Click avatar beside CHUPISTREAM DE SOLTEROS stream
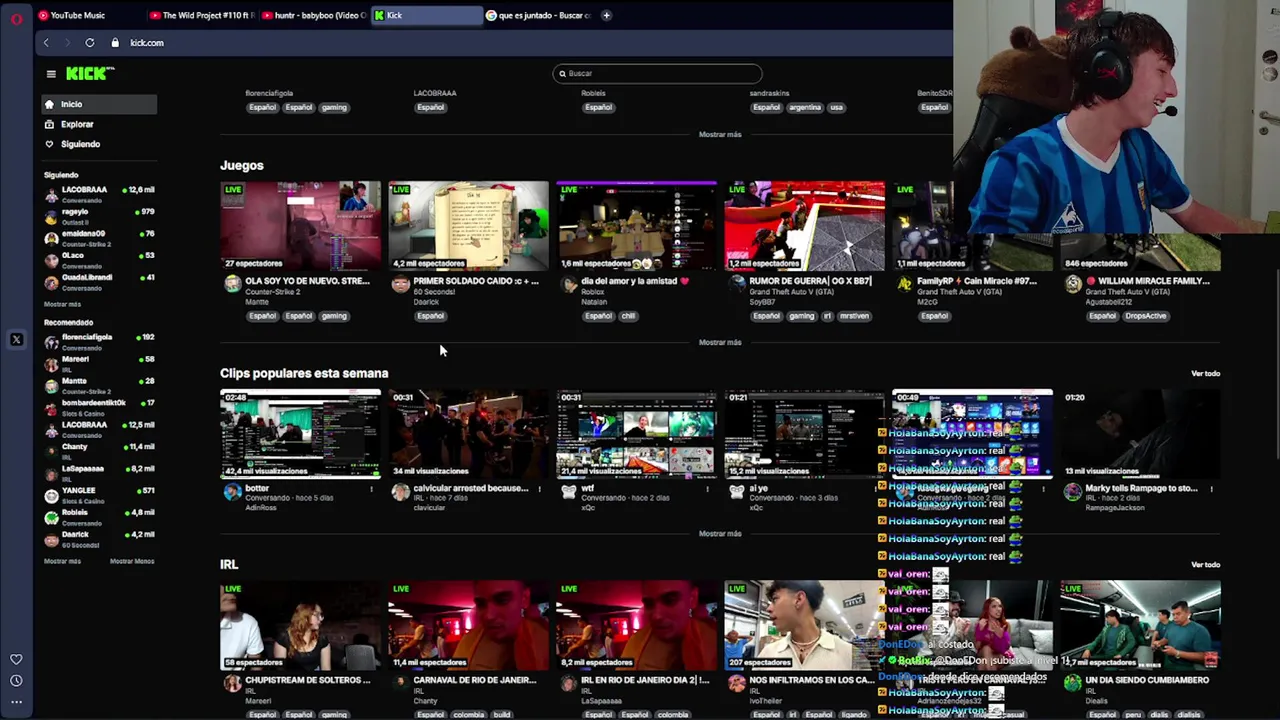This screenshot has height=720, width=1280. [233, 683]
